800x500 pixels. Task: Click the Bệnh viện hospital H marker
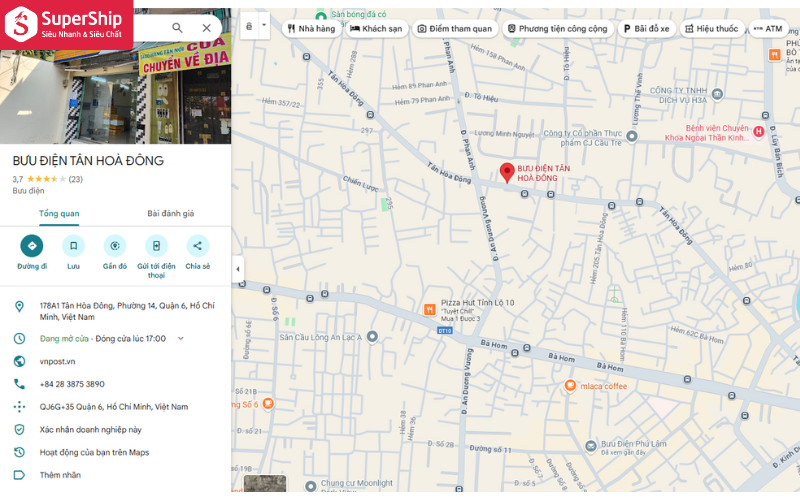759,132
